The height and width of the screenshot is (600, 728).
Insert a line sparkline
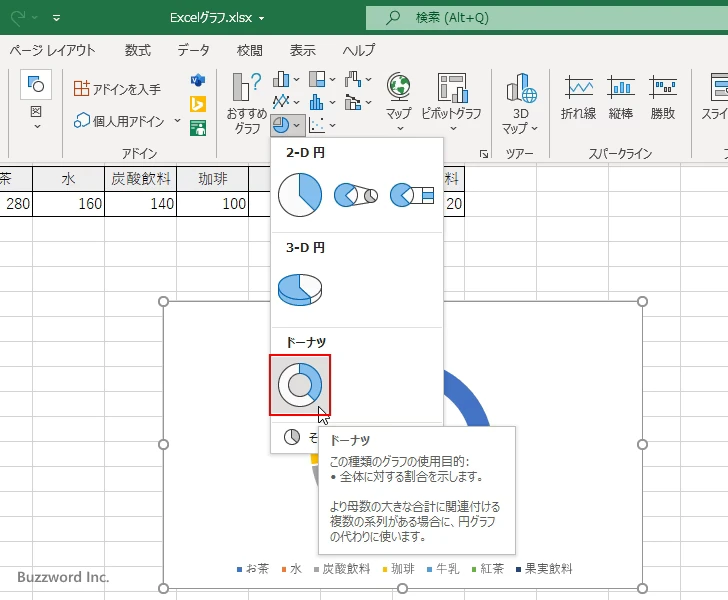[x=578, y=97]
